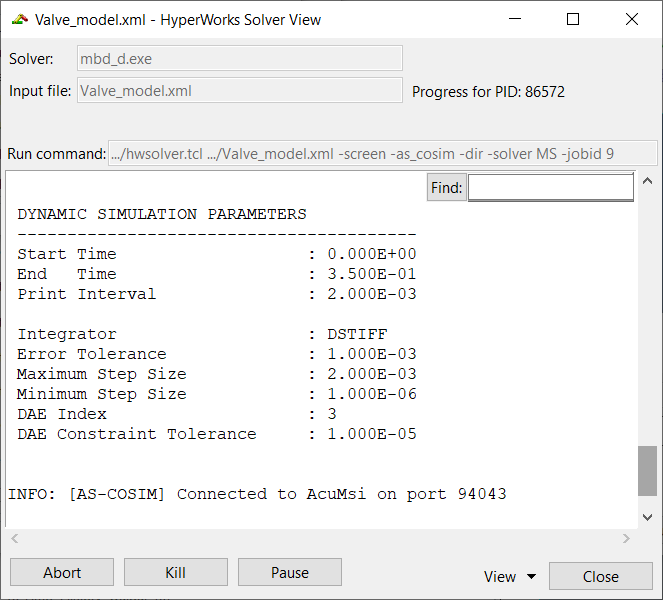Click the Input file field with Valve_model.xml
Viewport: 663px width, 600px height.
click(240, 91)
